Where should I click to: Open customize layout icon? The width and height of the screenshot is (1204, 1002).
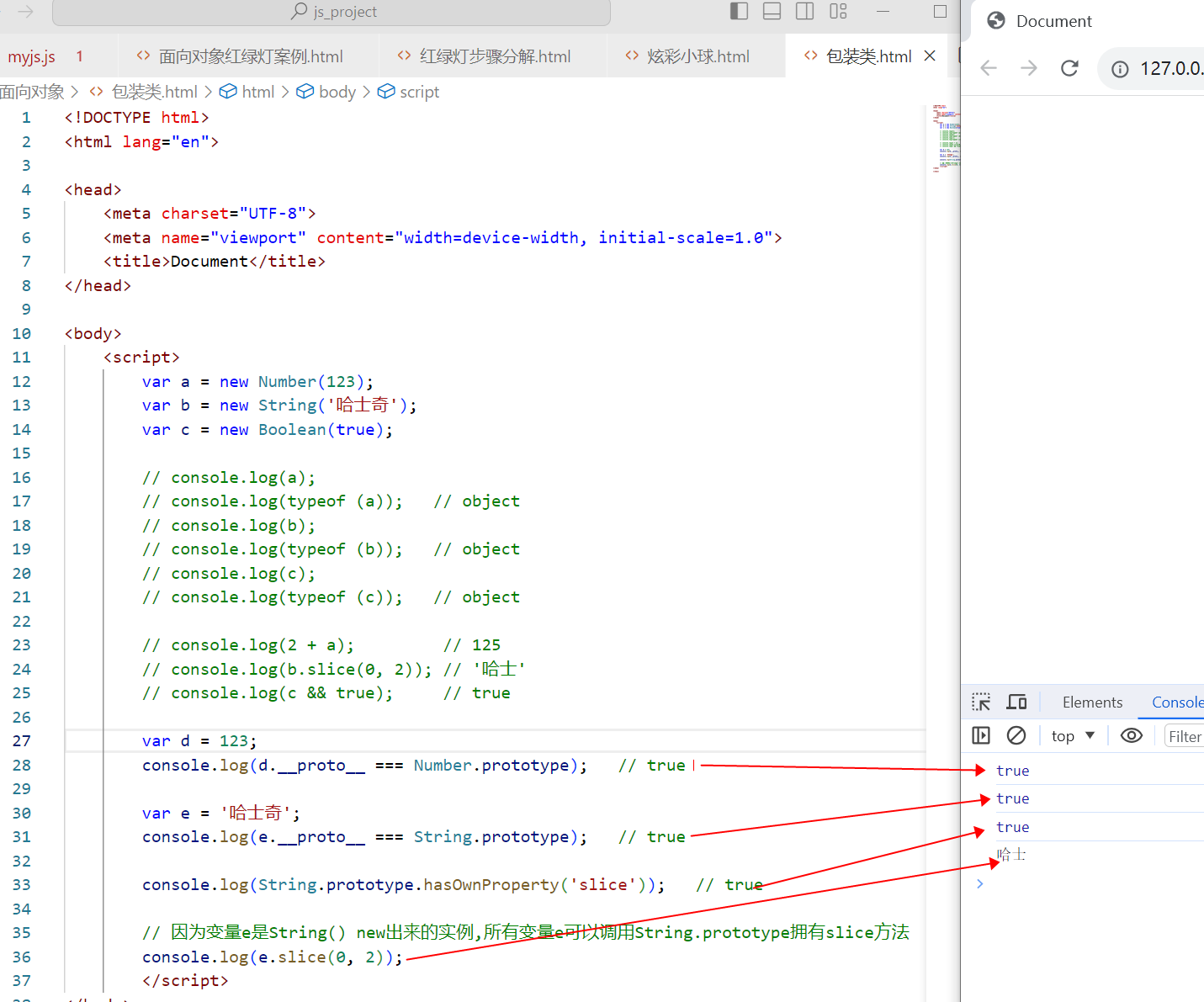point(838,11)
